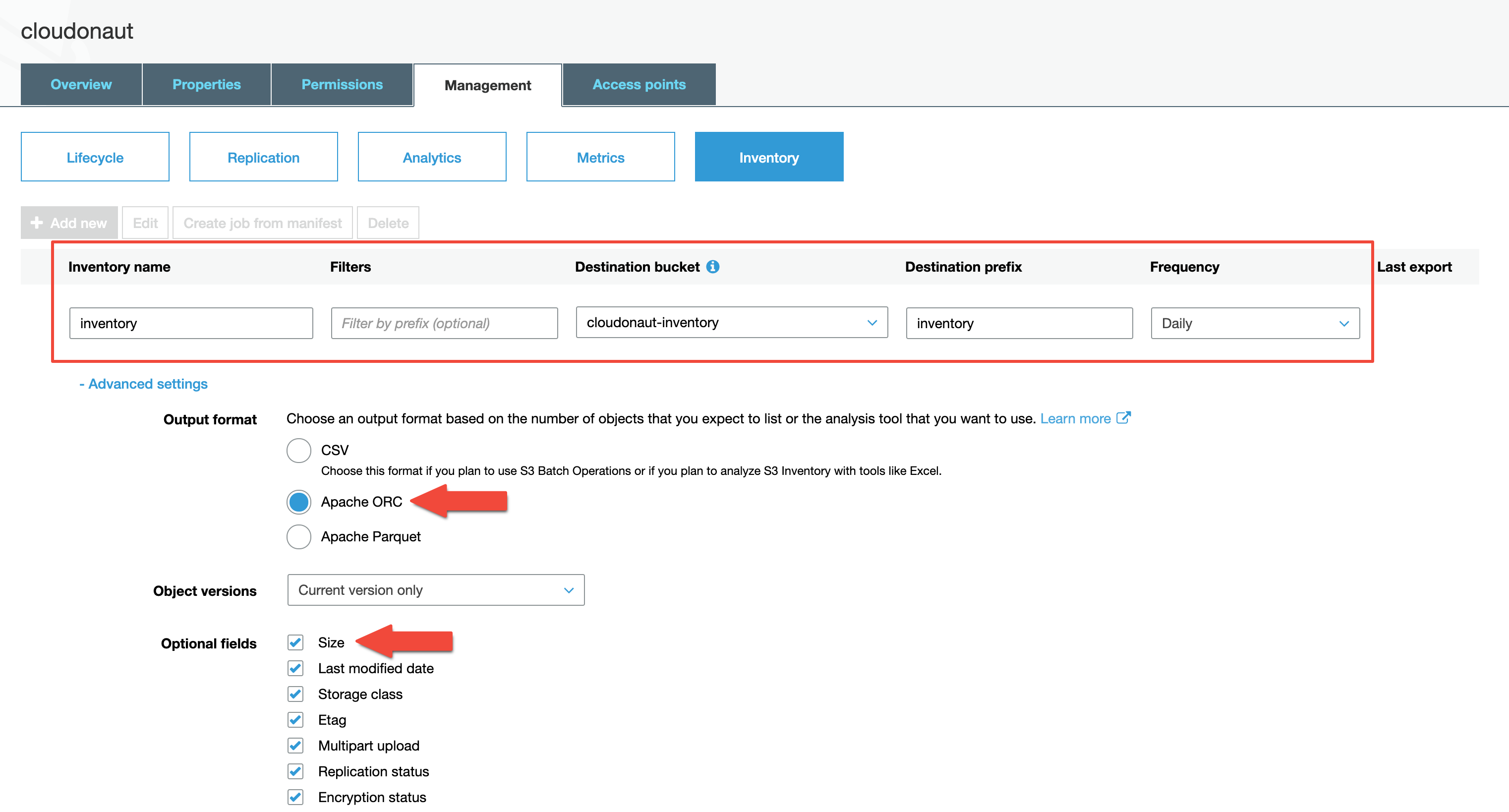Click Create job from manifest

pyautogui.click(x=262, y=223)
